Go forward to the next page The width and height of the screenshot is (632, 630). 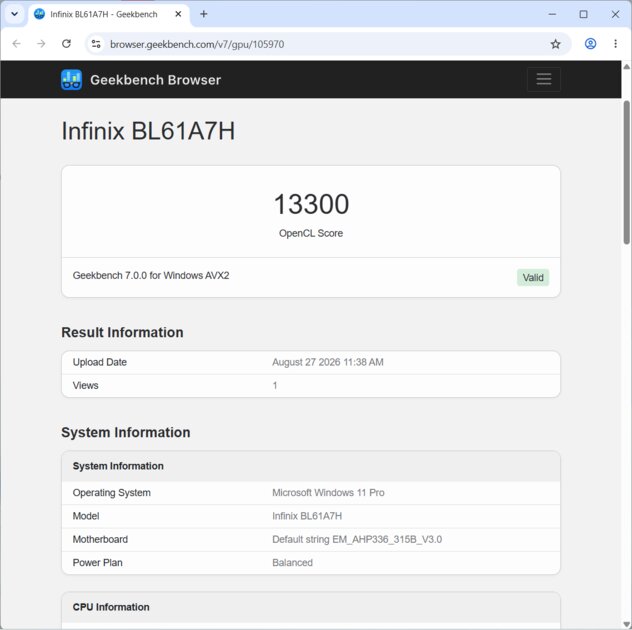click(41, 44)
